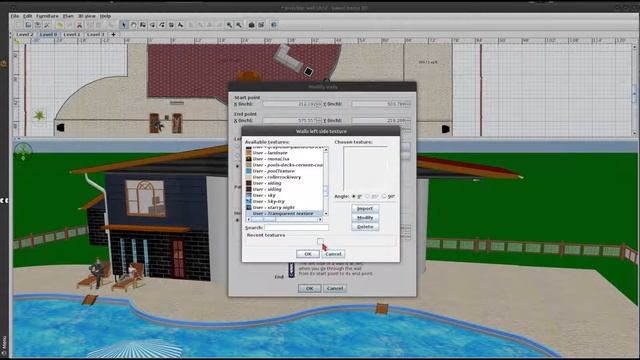Activate the Create polylines tool

tap(162, 25)
